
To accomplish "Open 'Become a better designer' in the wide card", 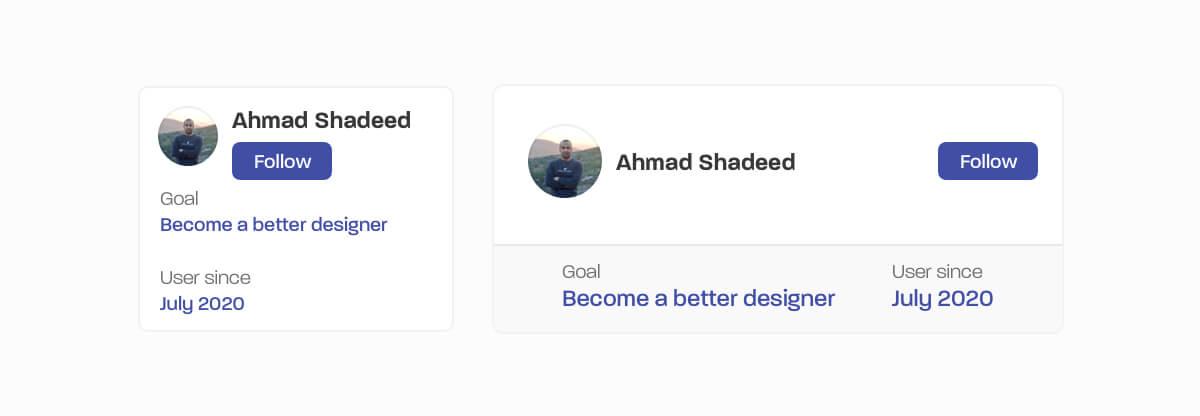I will [x=698, y=298].
